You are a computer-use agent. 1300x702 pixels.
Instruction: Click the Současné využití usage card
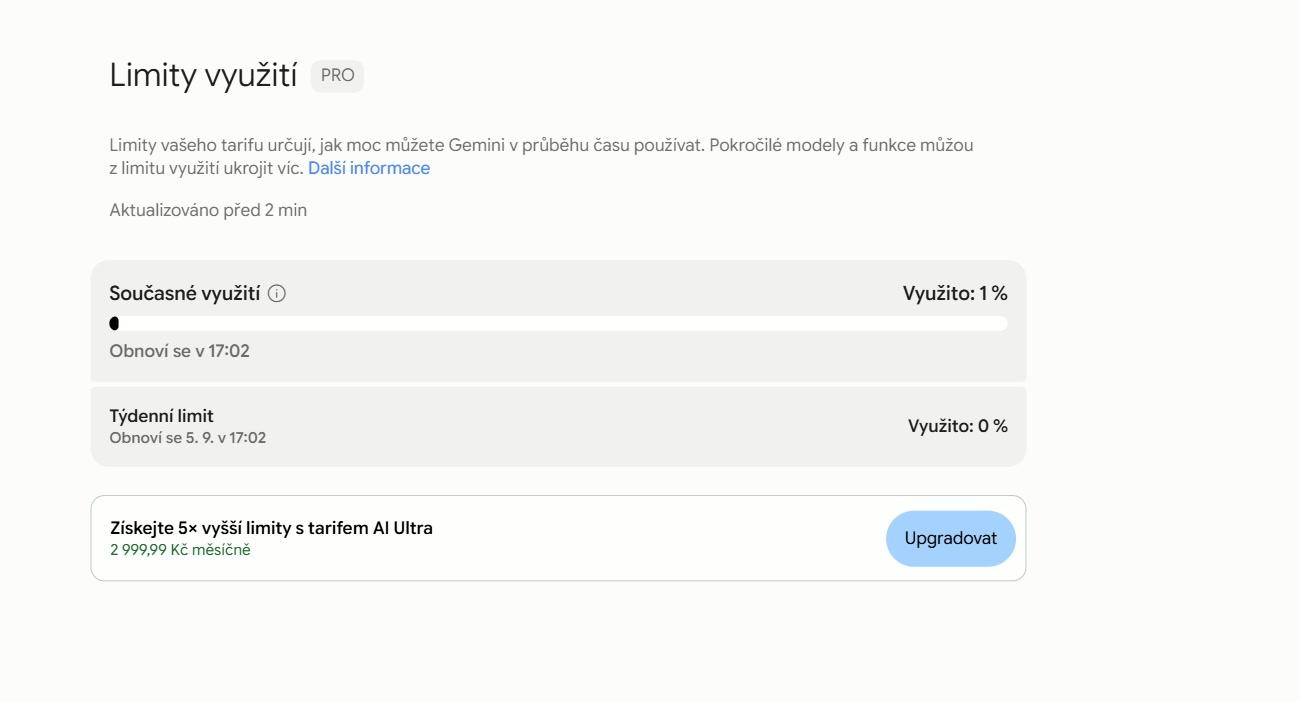tap(558, 321)
